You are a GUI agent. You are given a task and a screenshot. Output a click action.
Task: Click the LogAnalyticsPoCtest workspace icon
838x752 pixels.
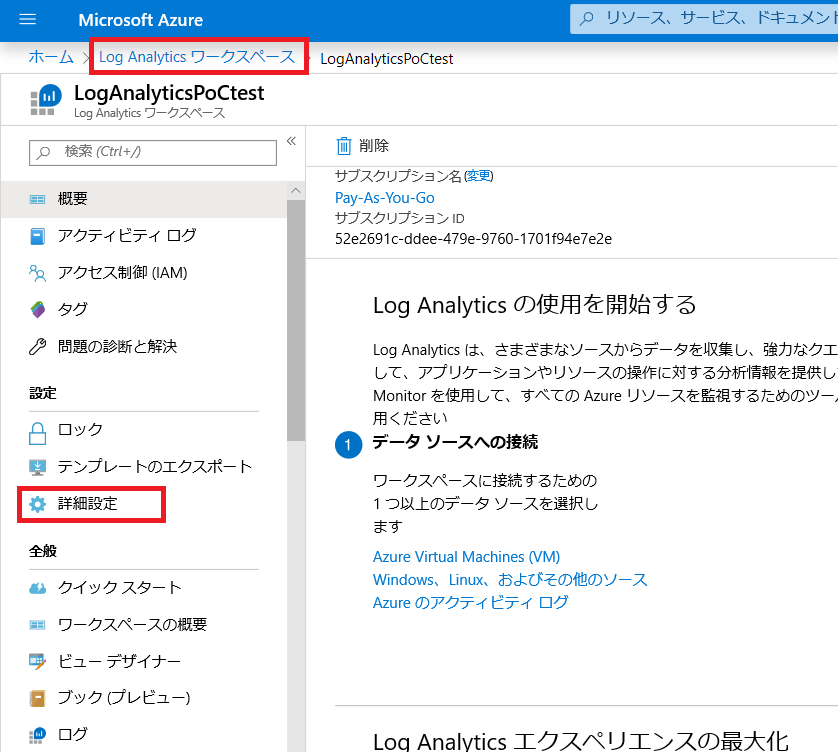[x=45, y=100]
